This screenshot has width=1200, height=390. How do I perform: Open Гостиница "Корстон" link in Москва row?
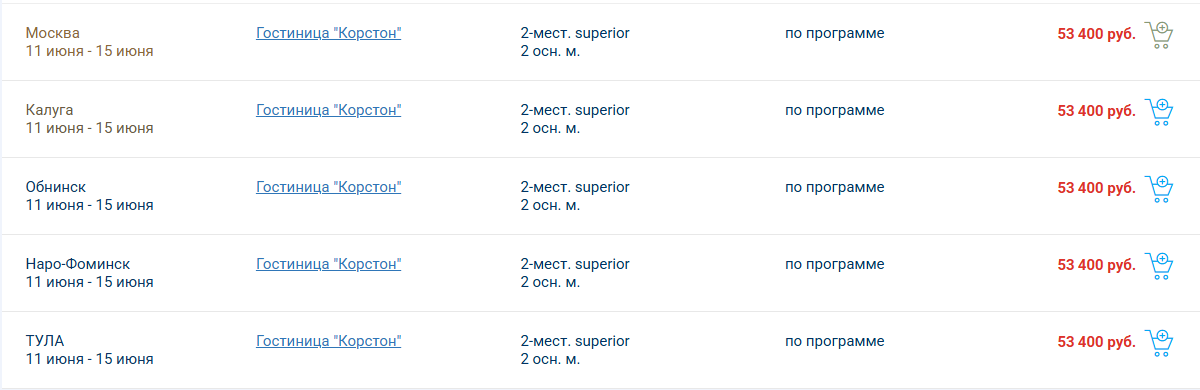coord(328,33)
